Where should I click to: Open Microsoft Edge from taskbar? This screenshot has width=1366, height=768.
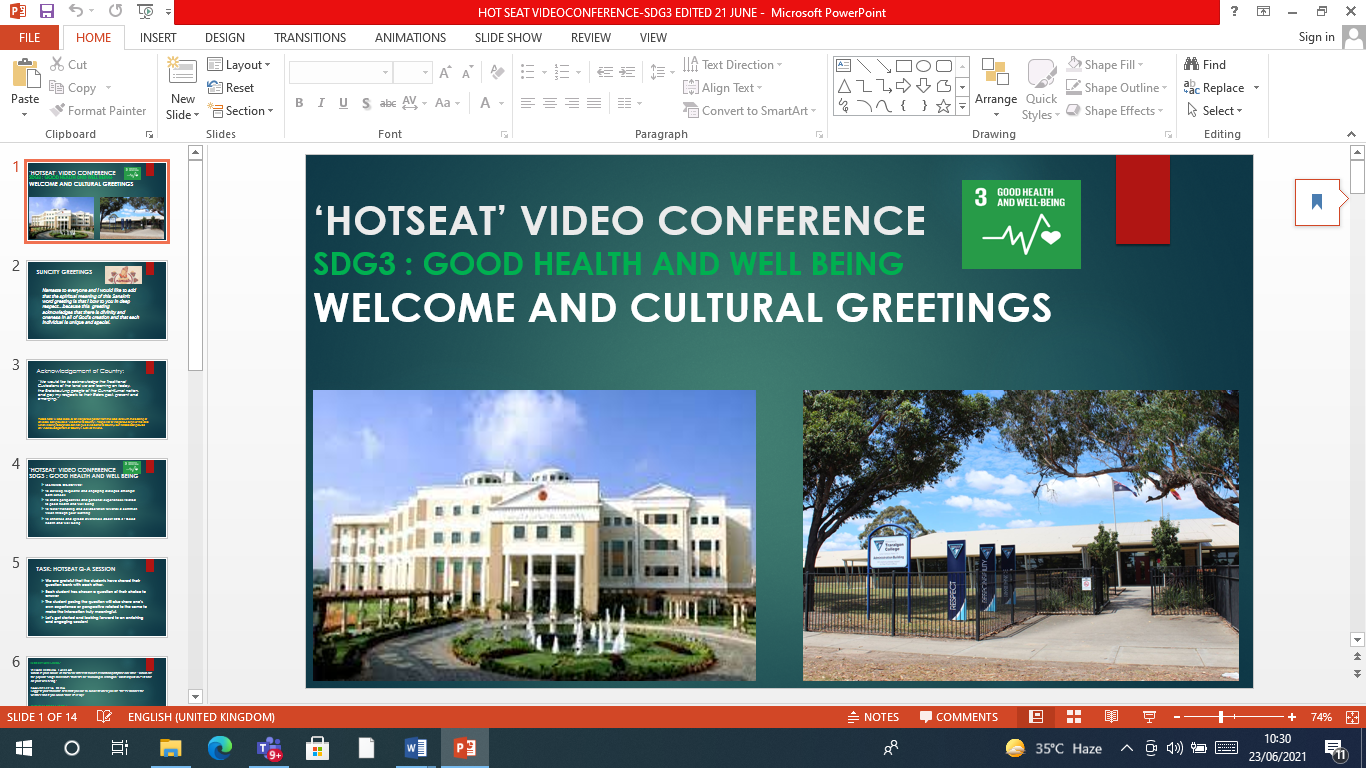(220, 748)
